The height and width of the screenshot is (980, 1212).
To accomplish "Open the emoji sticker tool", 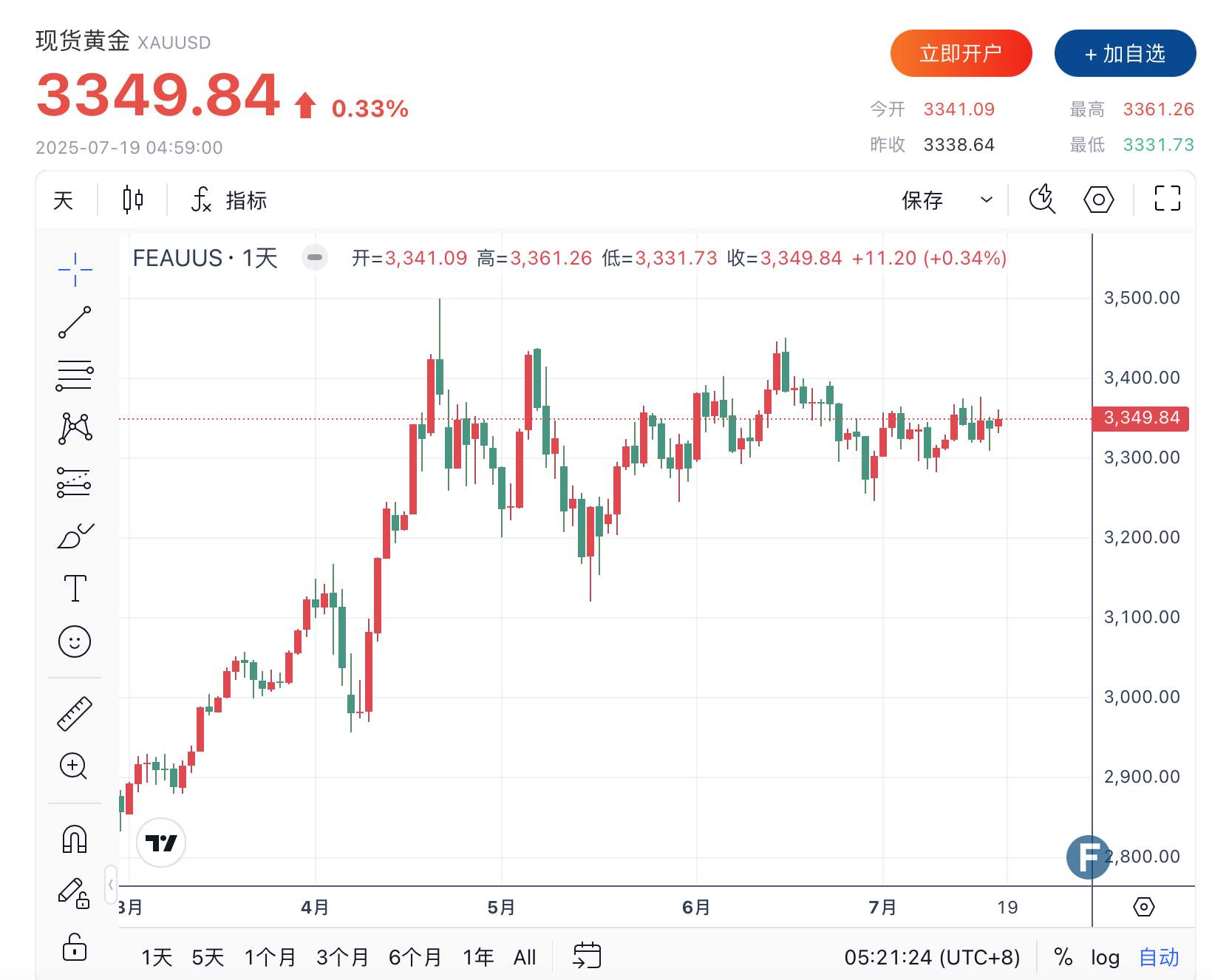I will click(74, 642).
